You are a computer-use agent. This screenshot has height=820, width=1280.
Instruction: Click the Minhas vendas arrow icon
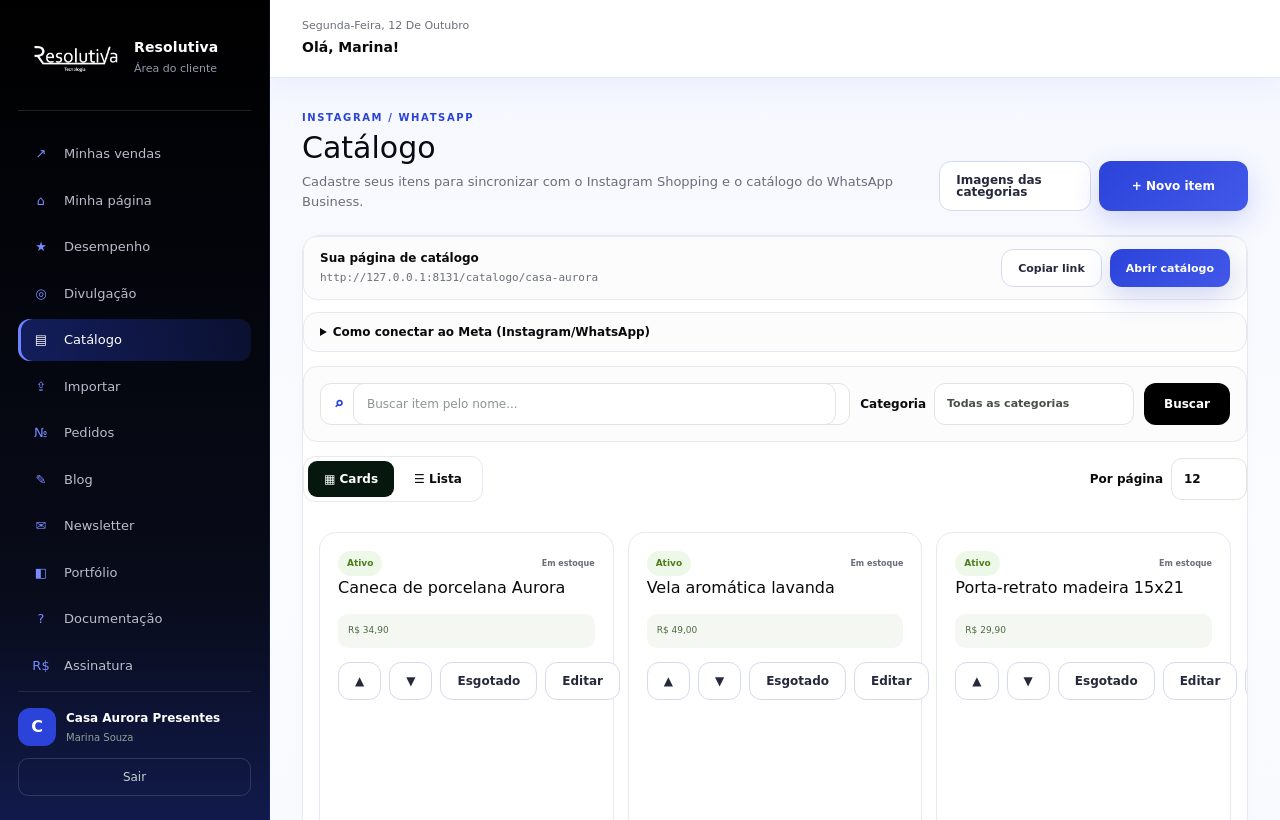41,154
